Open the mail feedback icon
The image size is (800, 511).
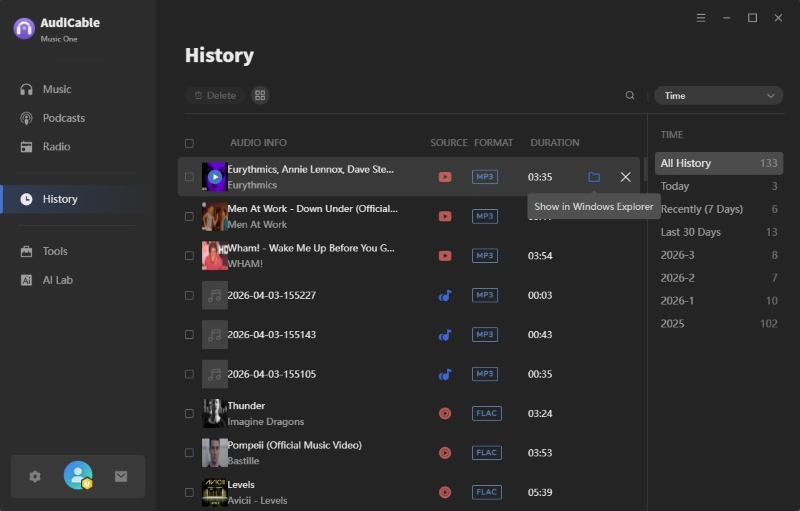pos(121,476)
